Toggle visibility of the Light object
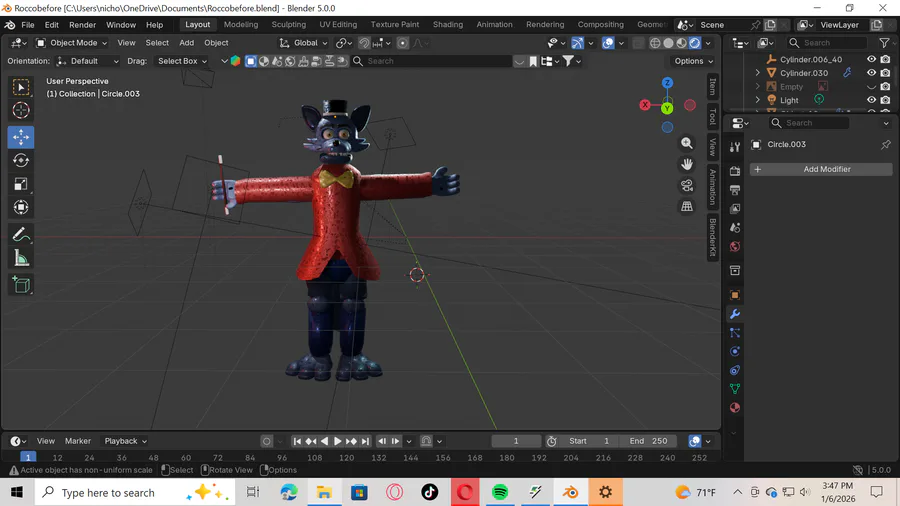Image resolution: width=900 pixels, height=506 pixels. (x=871, y=100)
